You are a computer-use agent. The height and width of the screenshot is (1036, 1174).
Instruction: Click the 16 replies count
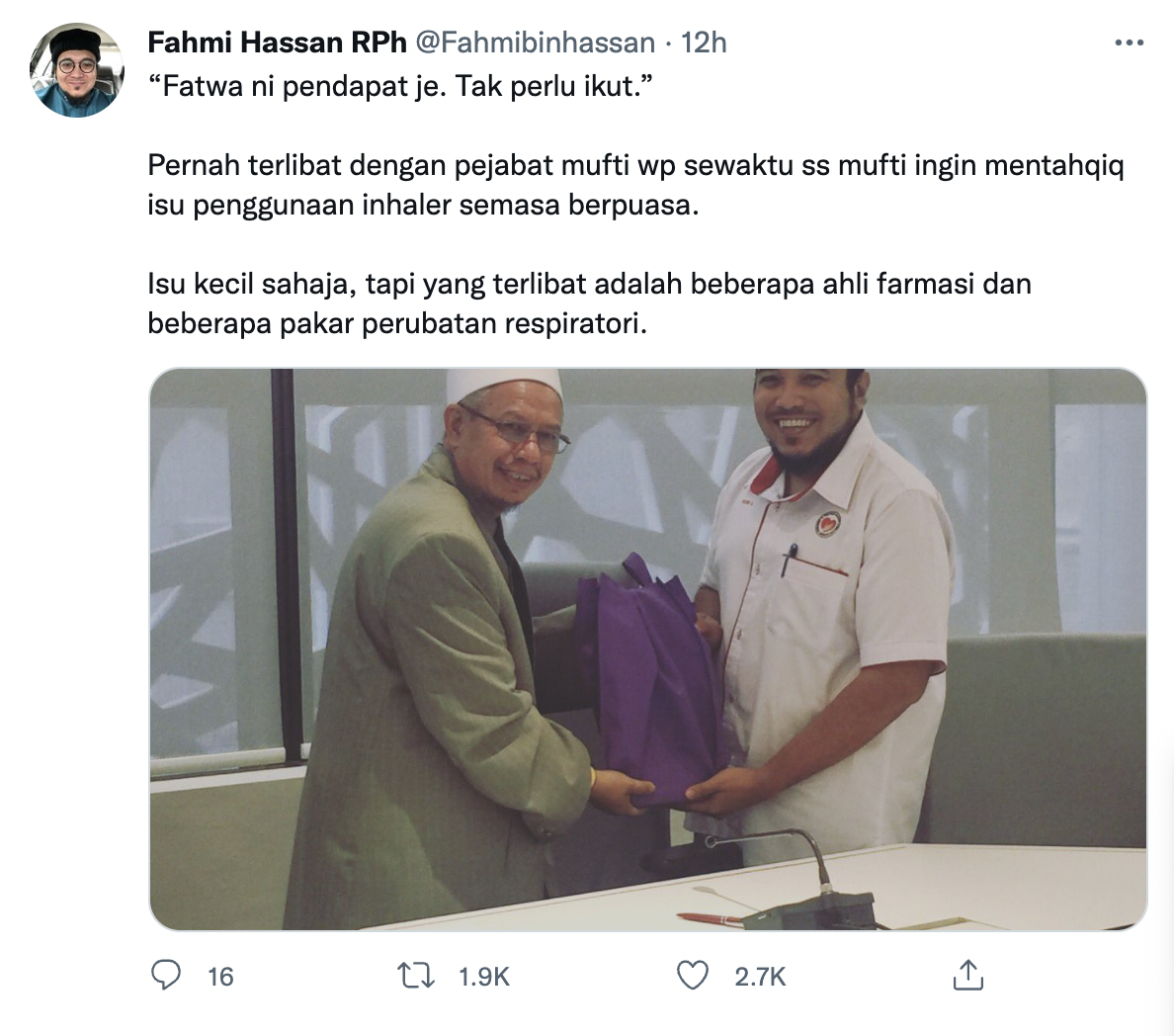[221, 976]
